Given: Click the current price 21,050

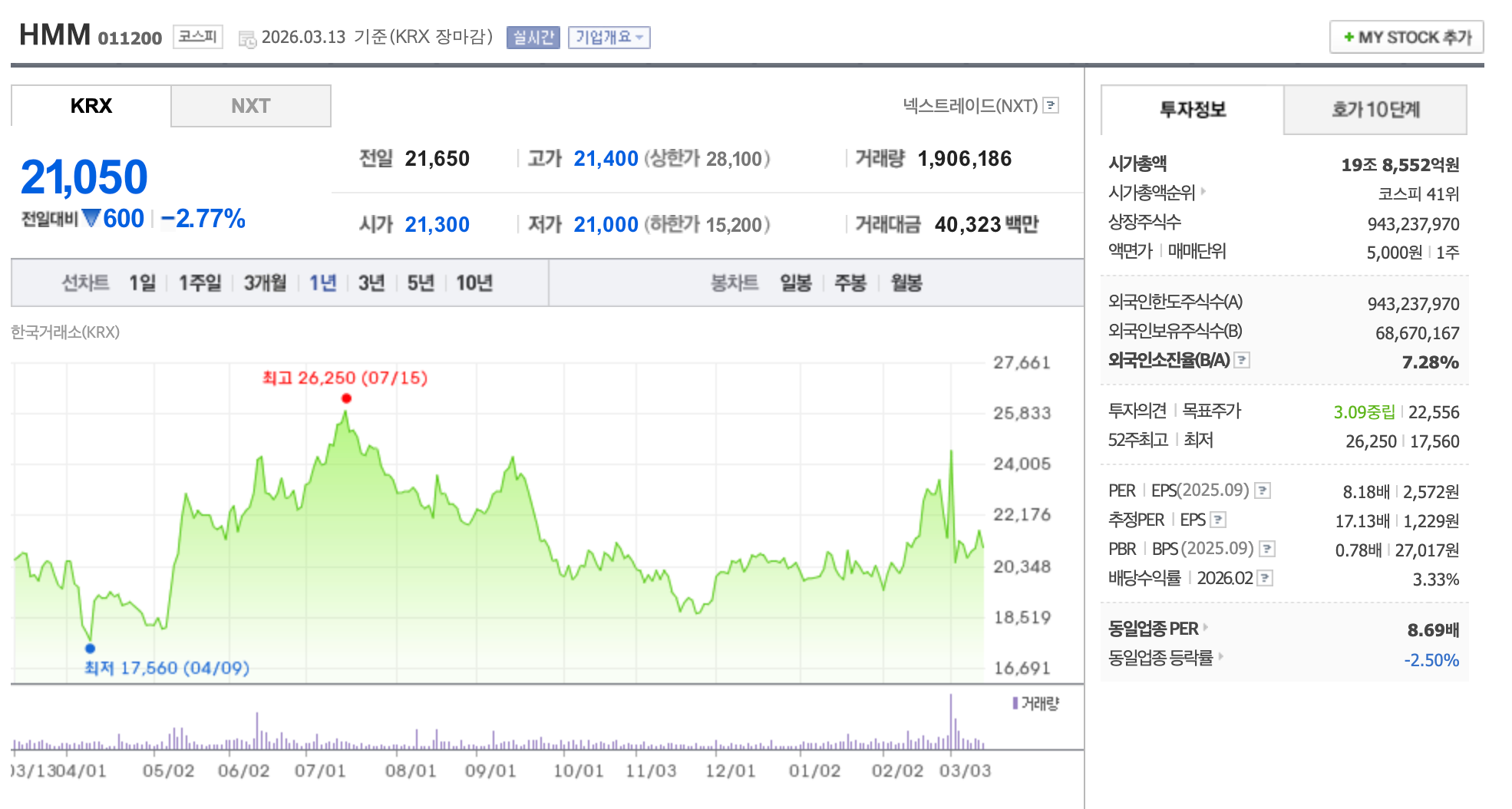Looking at the screenshot, I should click(x=84, y=177).
